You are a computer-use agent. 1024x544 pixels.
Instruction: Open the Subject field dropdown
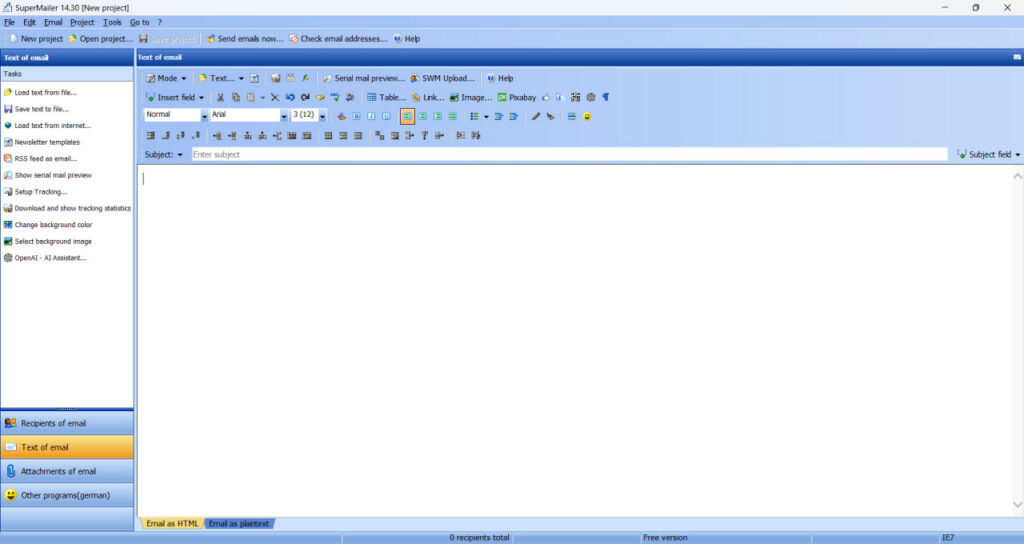tap(989, 155)
